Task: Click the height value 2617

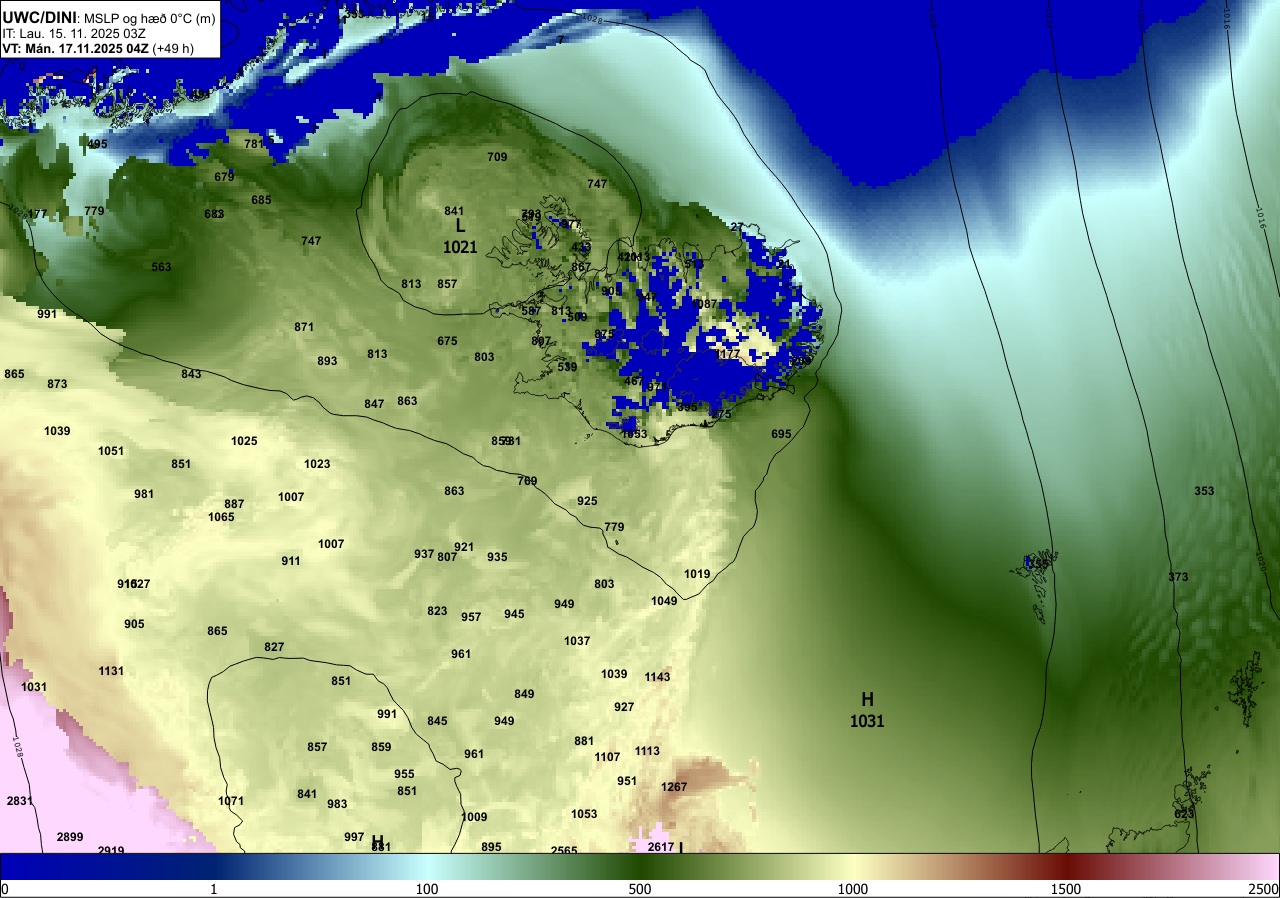Action: (660, 847)
